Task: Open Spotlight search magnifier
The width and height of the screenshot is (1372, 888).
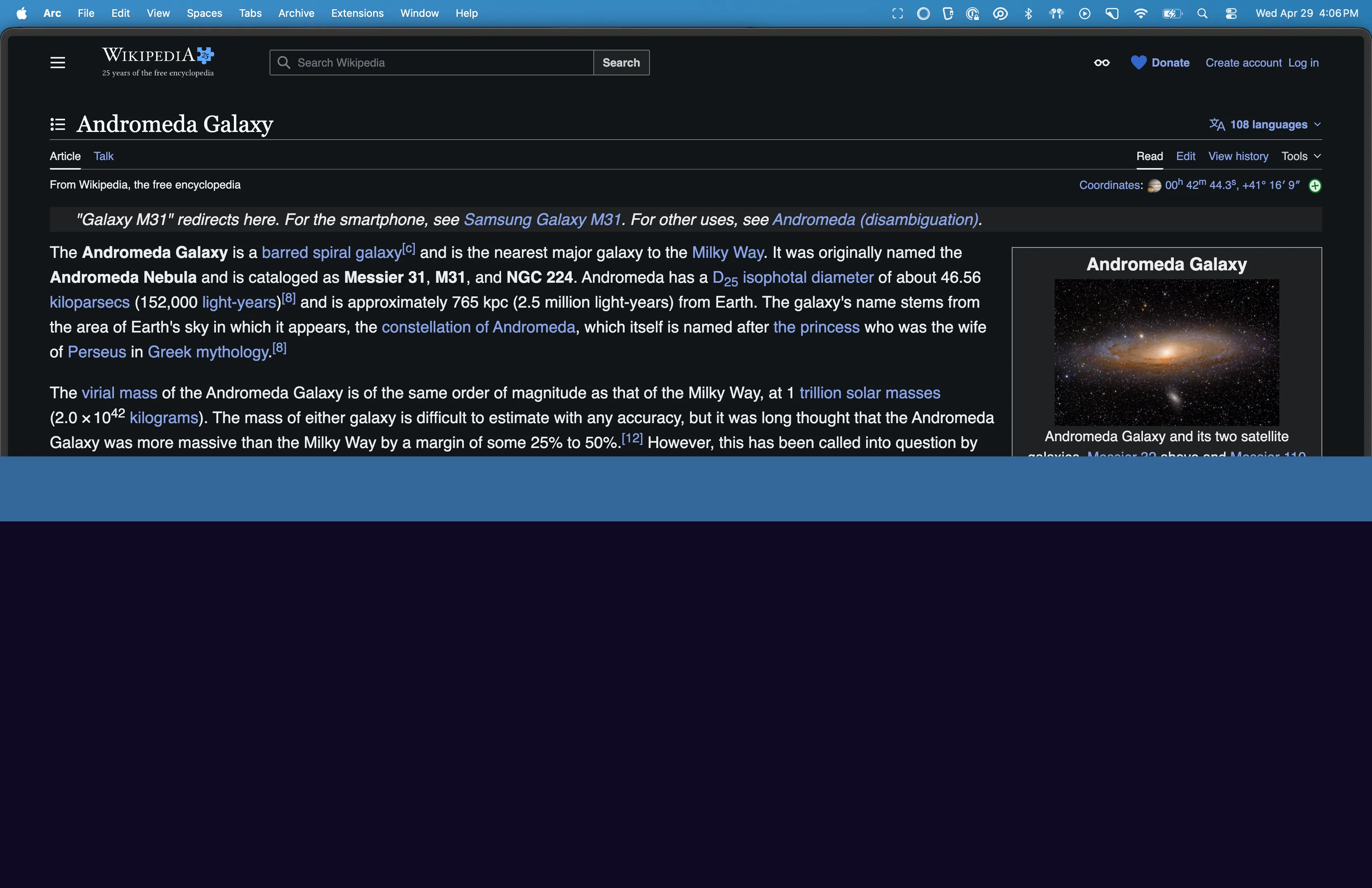Action: [1202, 13]
